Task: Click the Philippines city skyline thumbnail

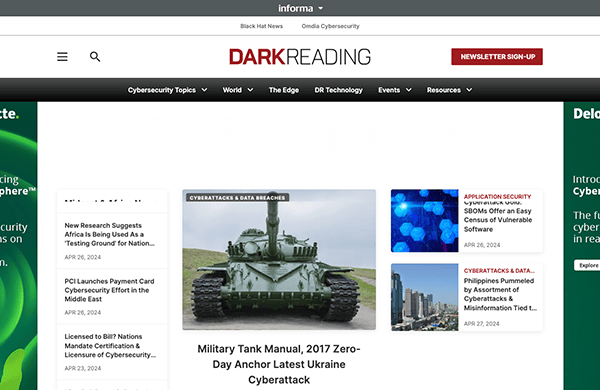Action: 424,297
